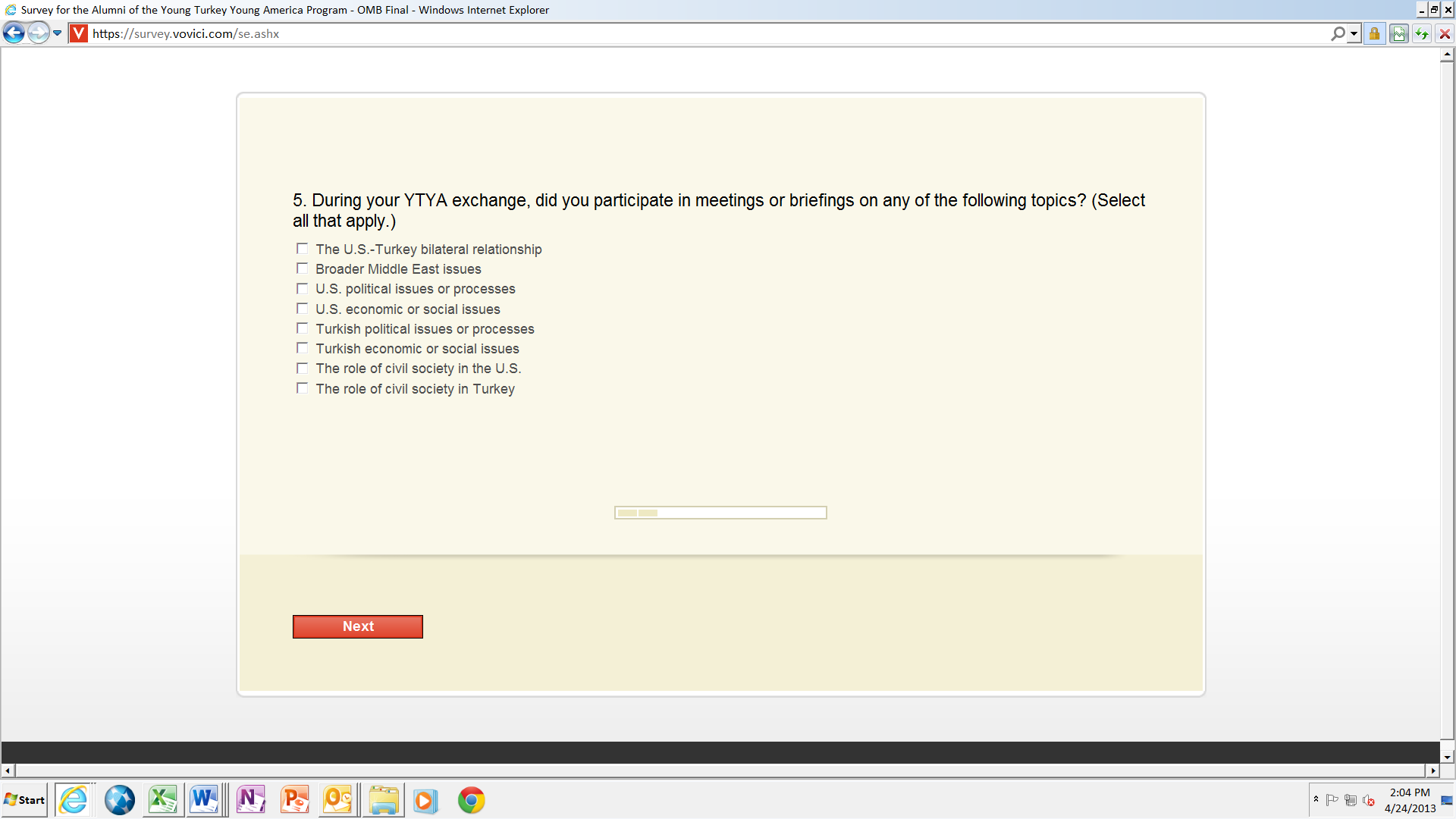Image resolution: width=1456 pixels, height=819 pixels.
Task: Click the red Stop loading icon
Action: click(x=1445, y=34)
